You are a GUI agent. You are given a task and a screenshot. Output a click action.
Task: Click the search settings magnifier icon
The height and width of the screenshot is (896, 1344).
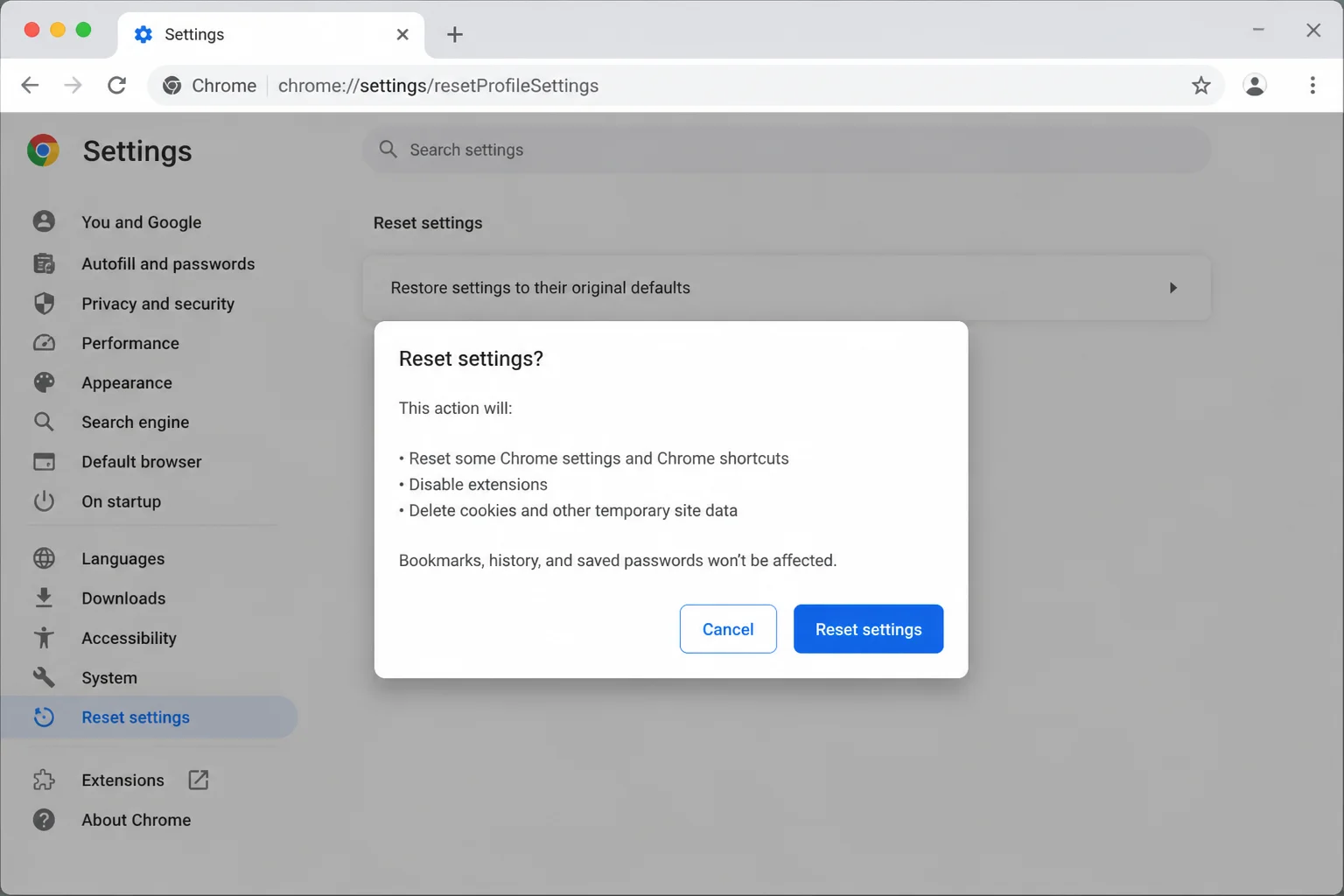point(388,150)
